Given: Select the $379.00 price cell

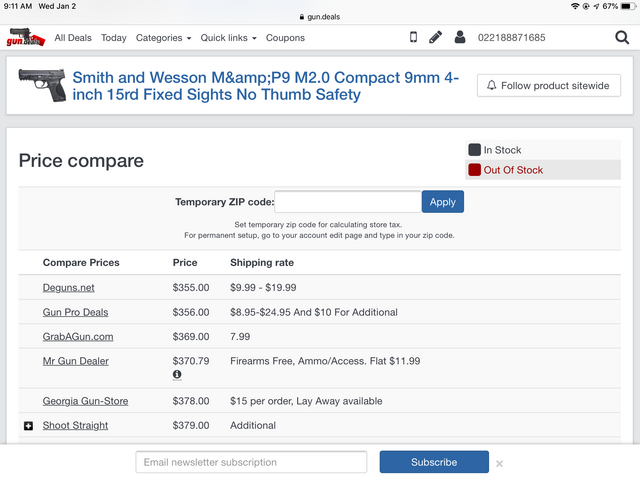Looking at the screenshot, I should [x=191, y=426].
